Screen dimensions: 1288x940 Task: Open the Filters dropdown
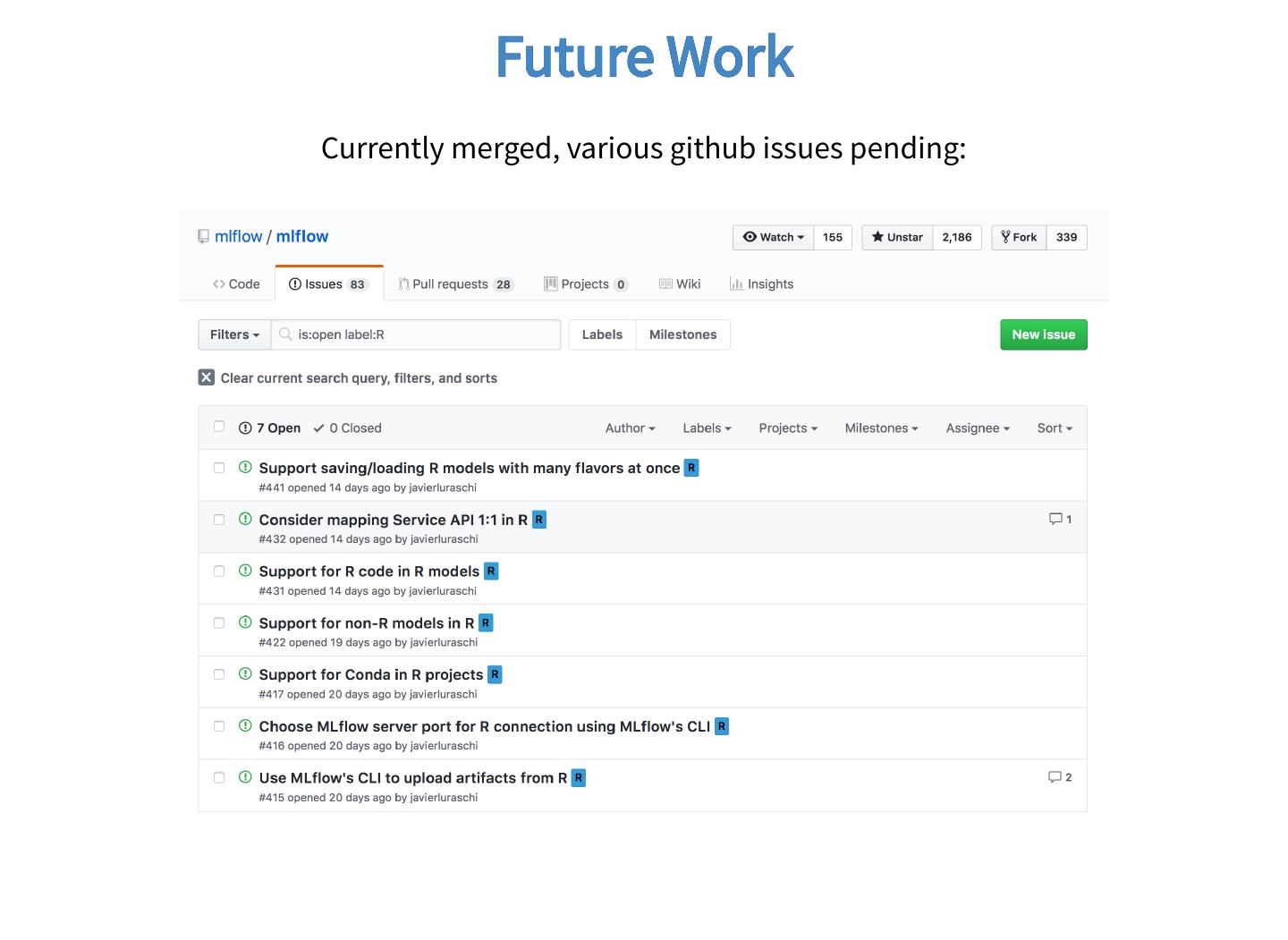tap(234, 335)
